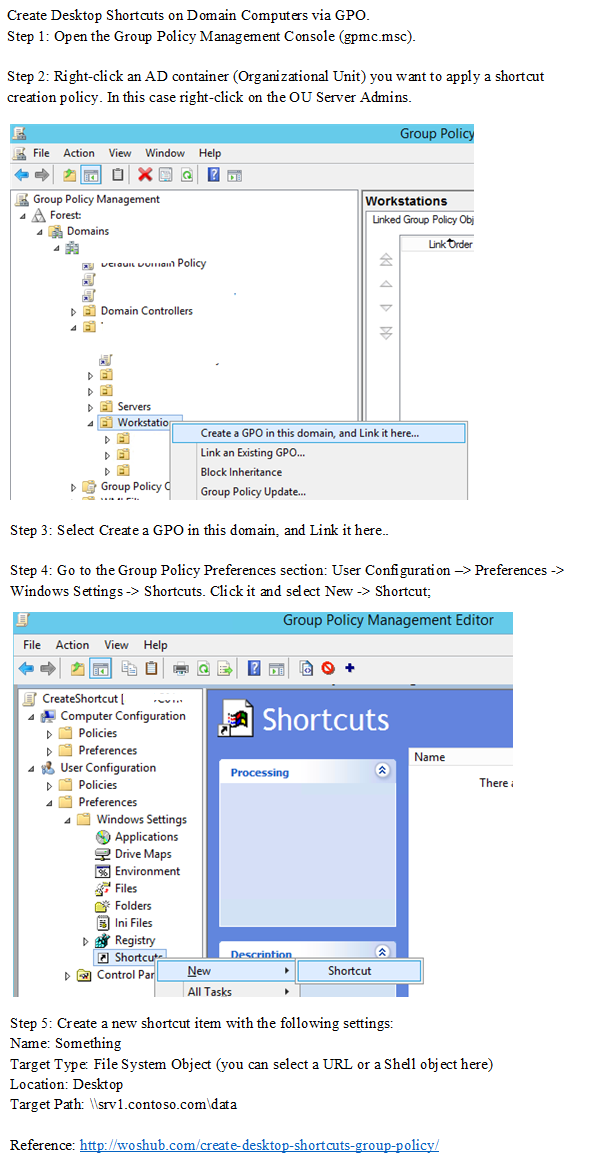The width and height of the screenshot is (589, 1165).
Task: Collapse the Description panel chevron
Action: click(383, 951)
